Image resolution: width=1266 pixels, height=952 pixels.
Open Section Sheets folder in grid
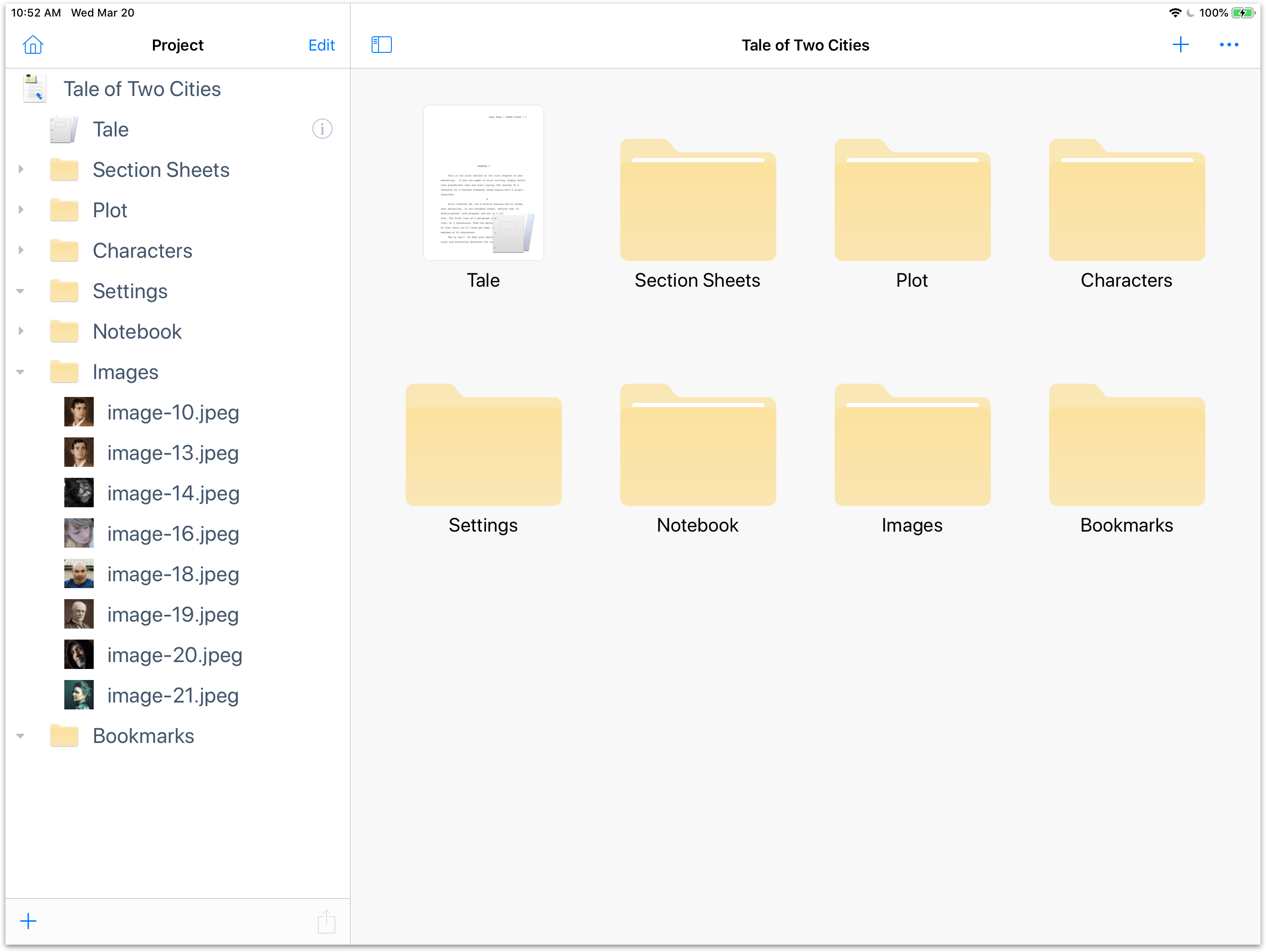click(698, 199)
